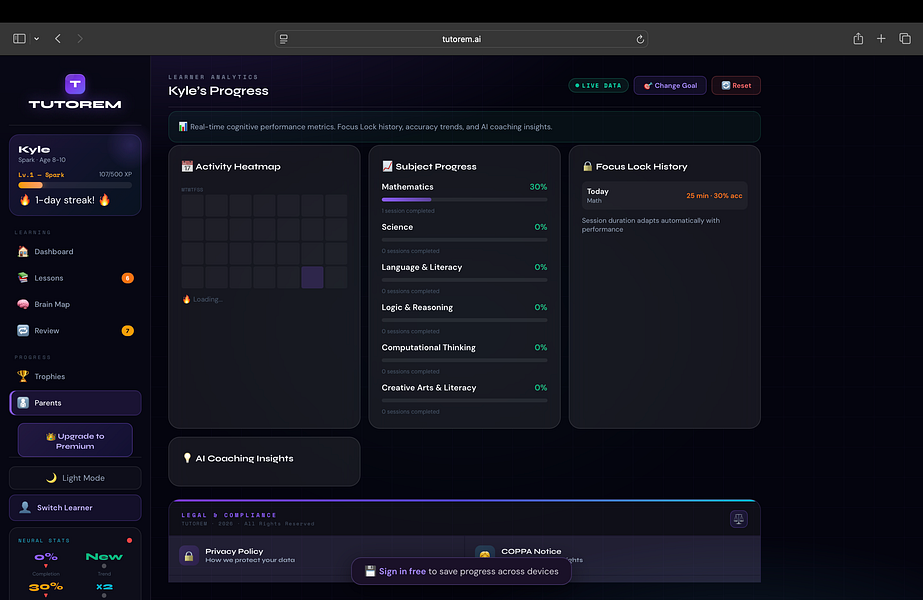Viewport: 923px width, 600px height.
Task: Click the browser sidebar toggle icon
Action: click(19, 38)
